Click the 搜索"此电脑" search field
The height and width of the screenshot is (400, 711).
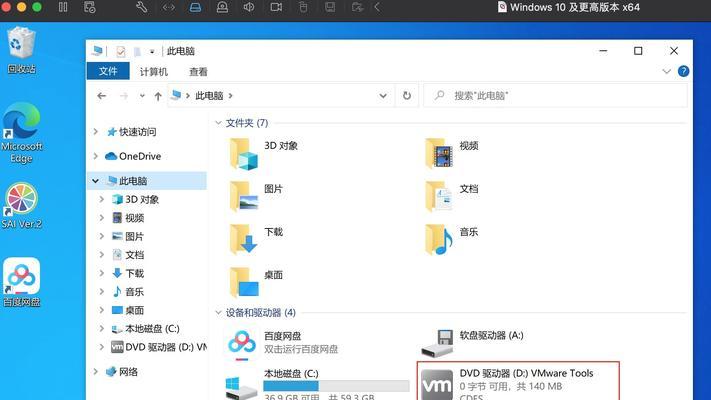(555, 96)
